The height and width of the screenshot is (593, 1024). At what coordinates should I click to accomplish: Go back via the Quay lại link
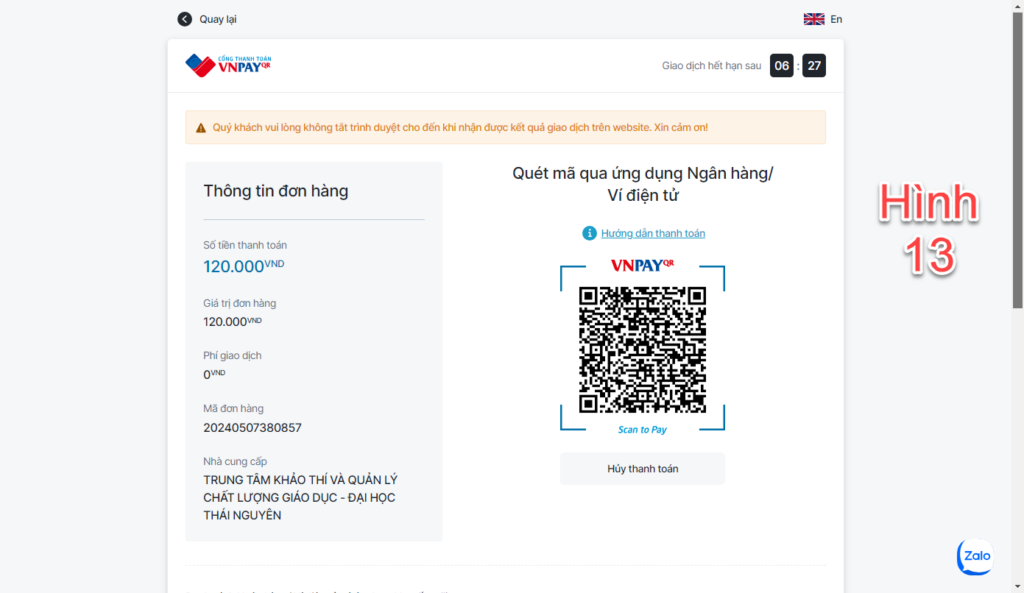coord(218,20)
